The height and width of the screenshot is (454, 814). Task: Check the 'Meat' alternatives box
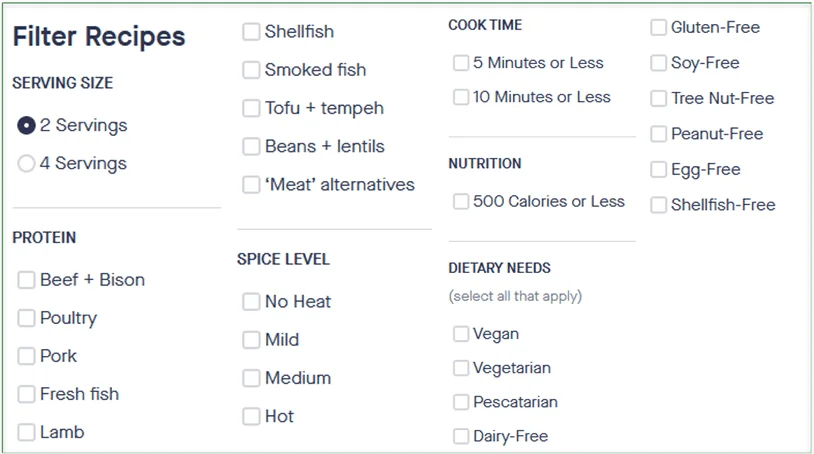click(251, 185)
